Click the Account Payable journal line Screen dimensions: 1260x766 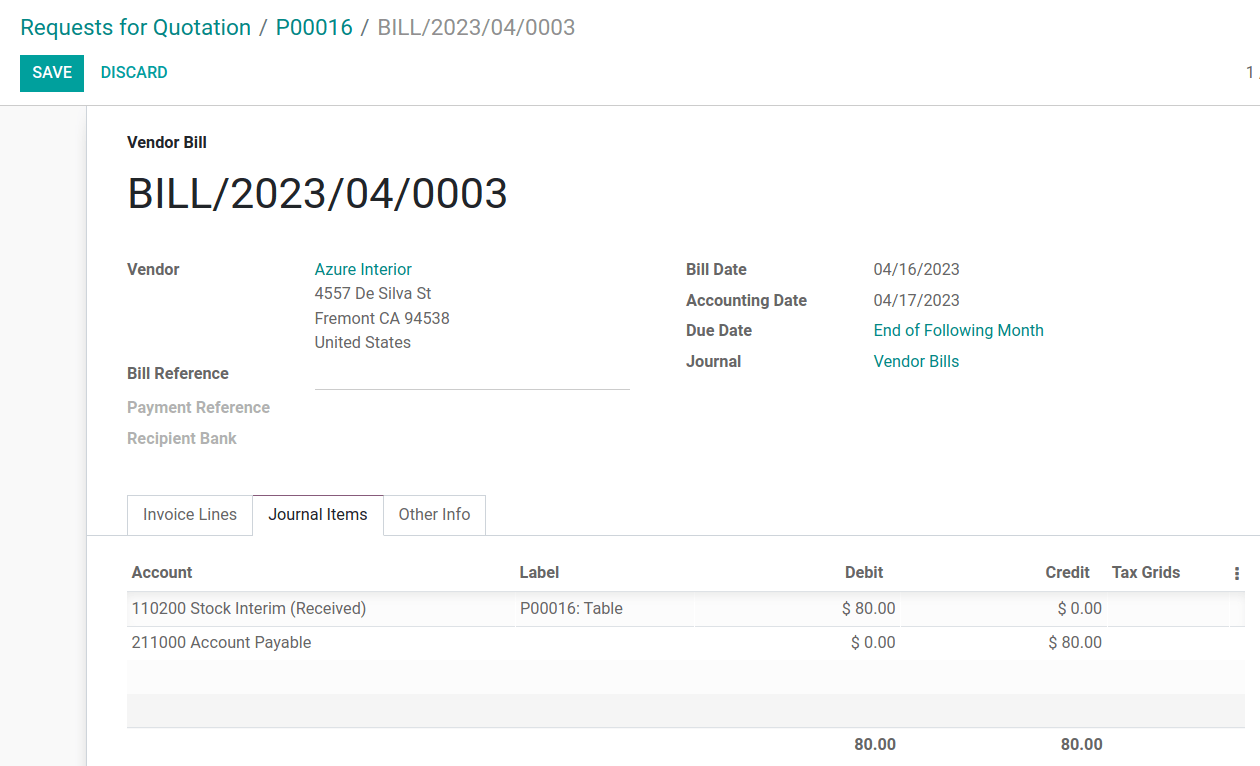point(220,642)
